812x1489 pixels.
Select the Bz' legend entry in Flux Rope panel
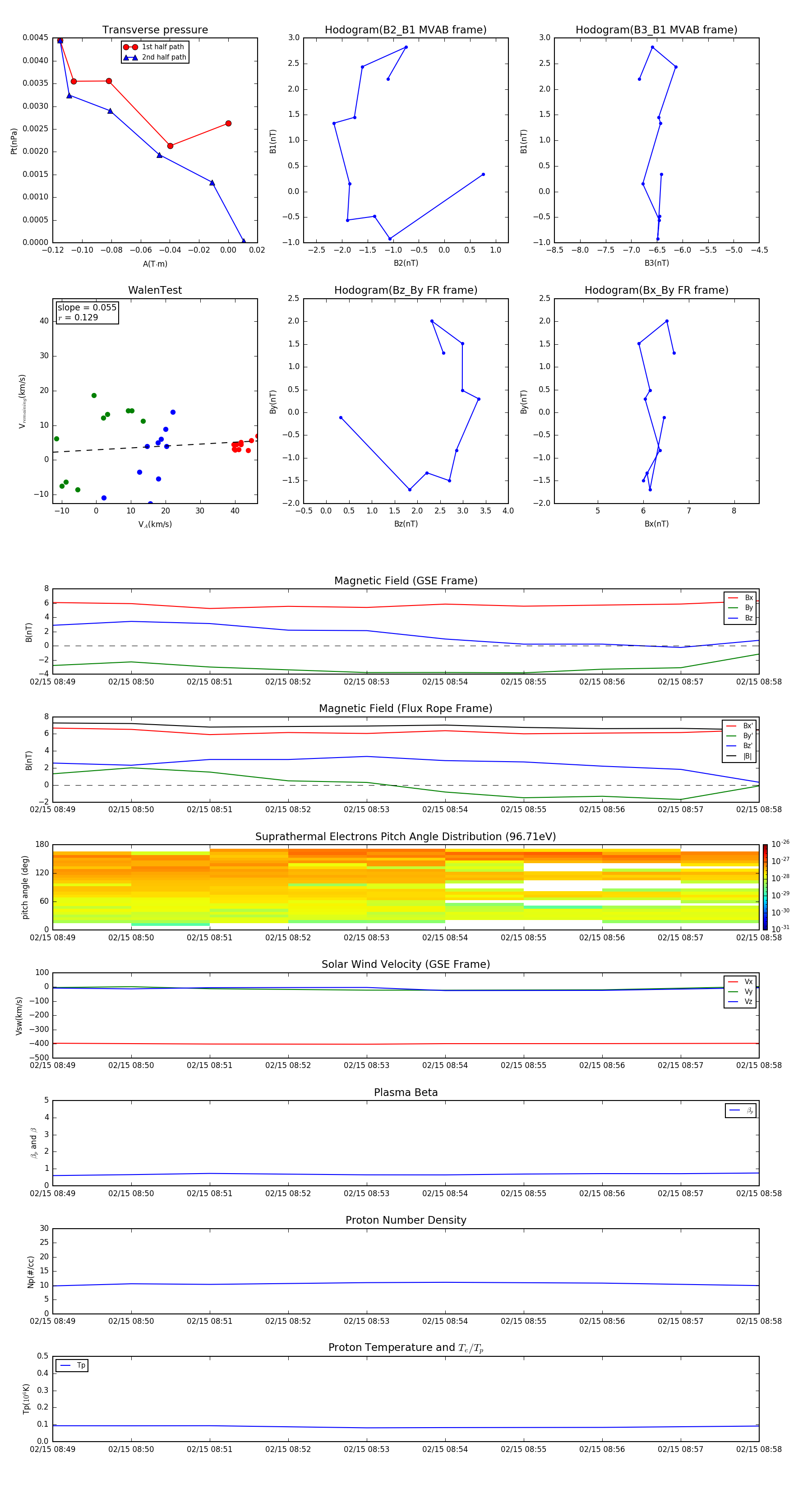pos(740,746)
